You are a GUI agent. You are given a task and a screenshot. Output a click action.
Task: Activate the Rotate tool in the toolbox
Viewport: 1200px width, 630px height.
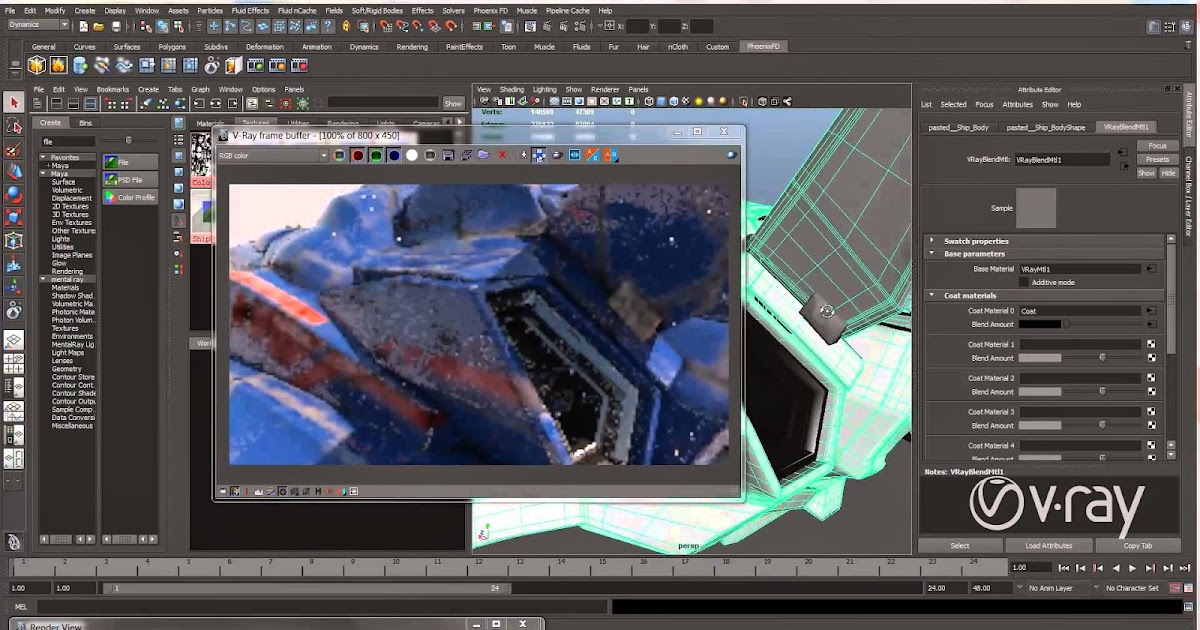pos(14,195)
